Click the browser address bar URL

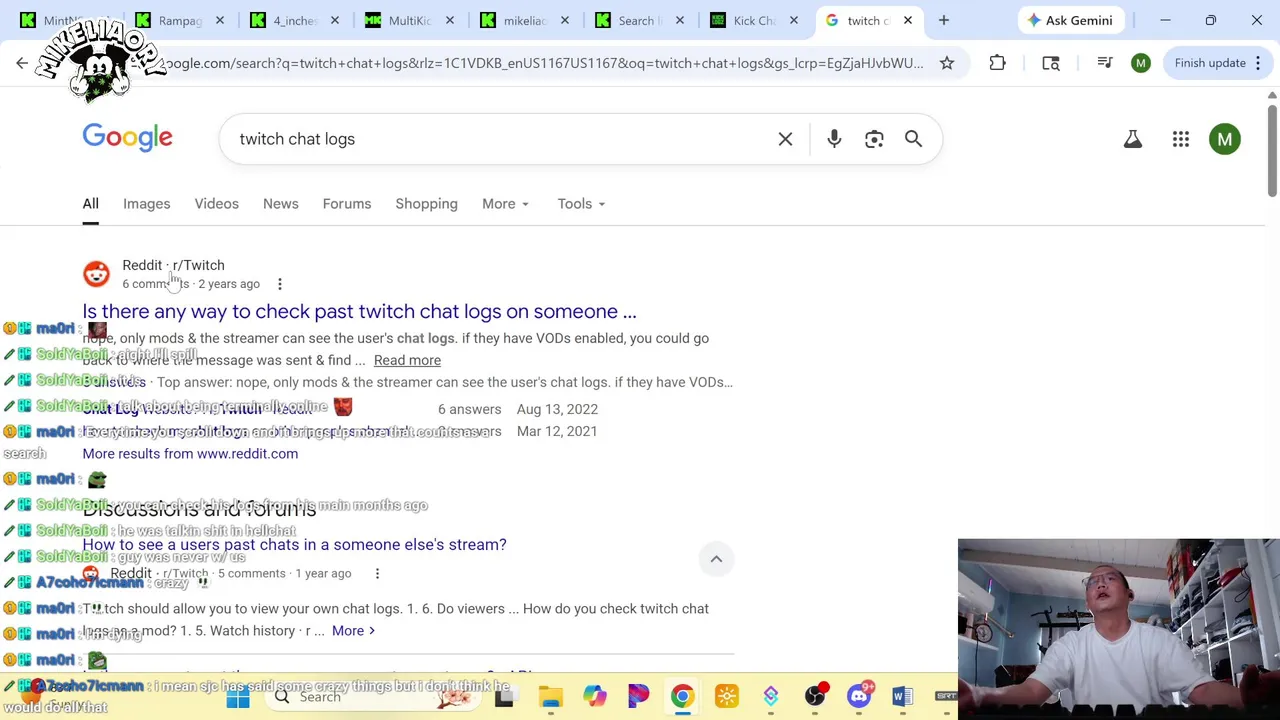545,63
